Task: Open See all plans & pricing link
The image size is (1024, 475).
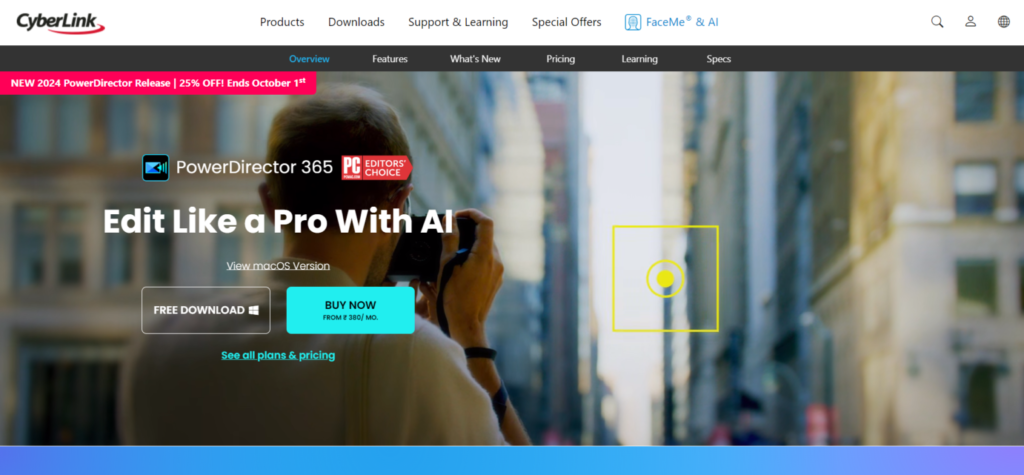Action: [x=278, y=355]
